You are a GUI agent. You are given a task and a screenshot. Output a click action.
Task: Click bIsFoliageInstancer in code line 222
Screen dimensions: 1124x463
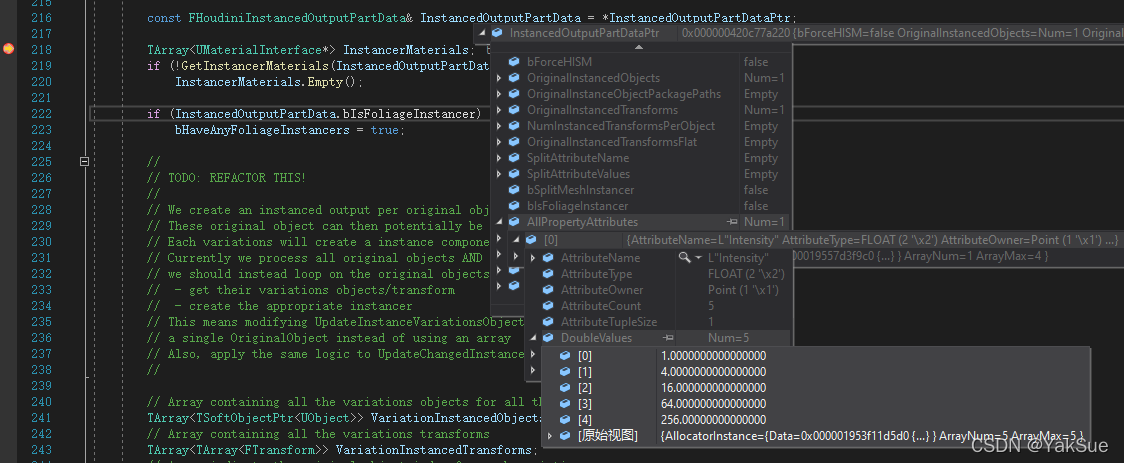(411, 114)
